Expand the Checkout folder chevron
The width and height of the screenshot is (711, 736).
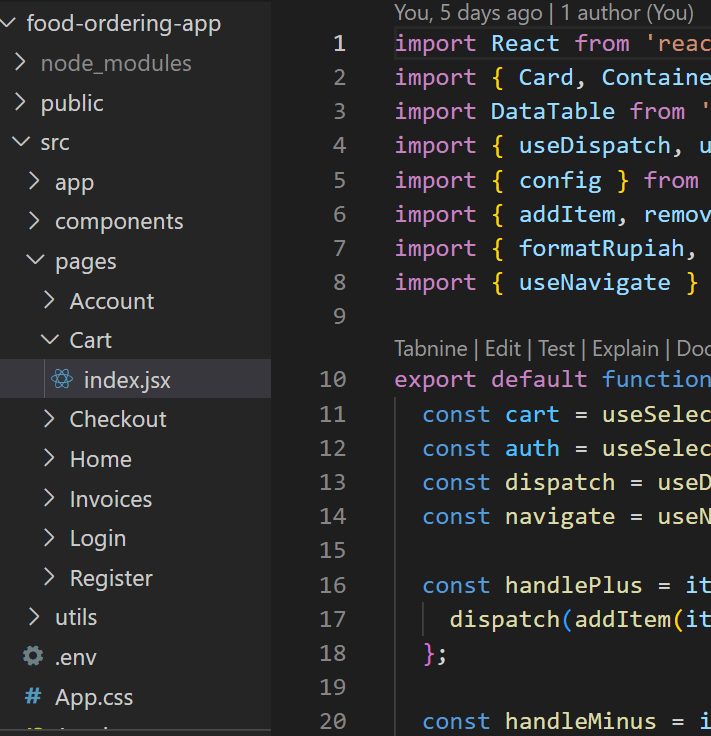49,418
